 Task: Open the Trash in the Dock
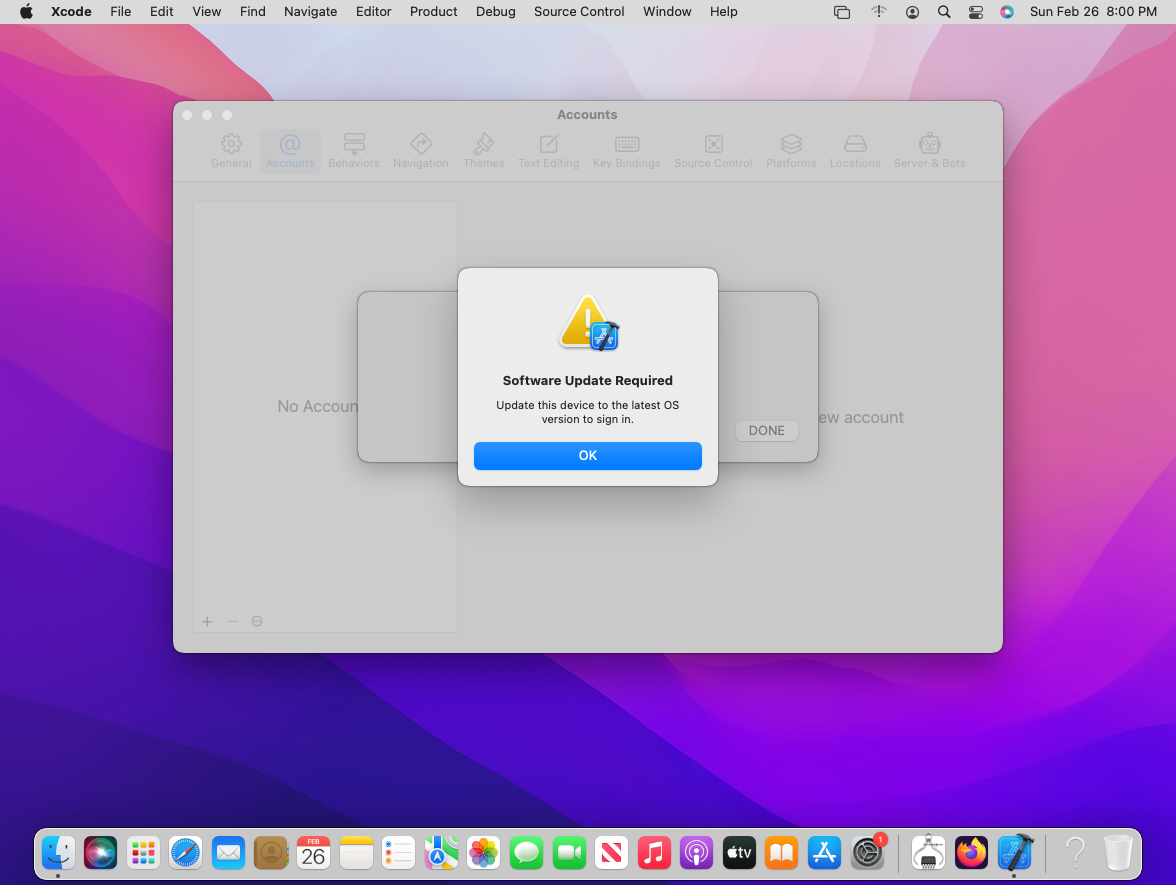click(x=1118, y=853)
